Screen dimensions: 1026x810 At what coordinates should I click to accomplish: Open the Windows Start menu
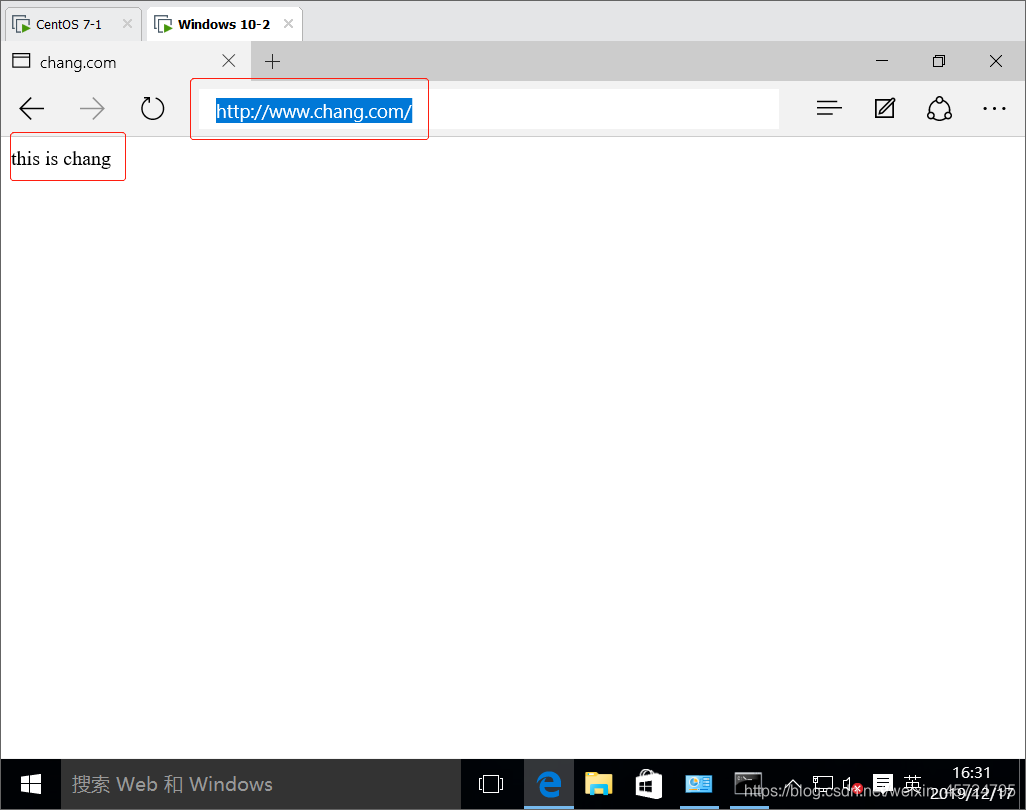pyautogui.click(x=31, y=784)
